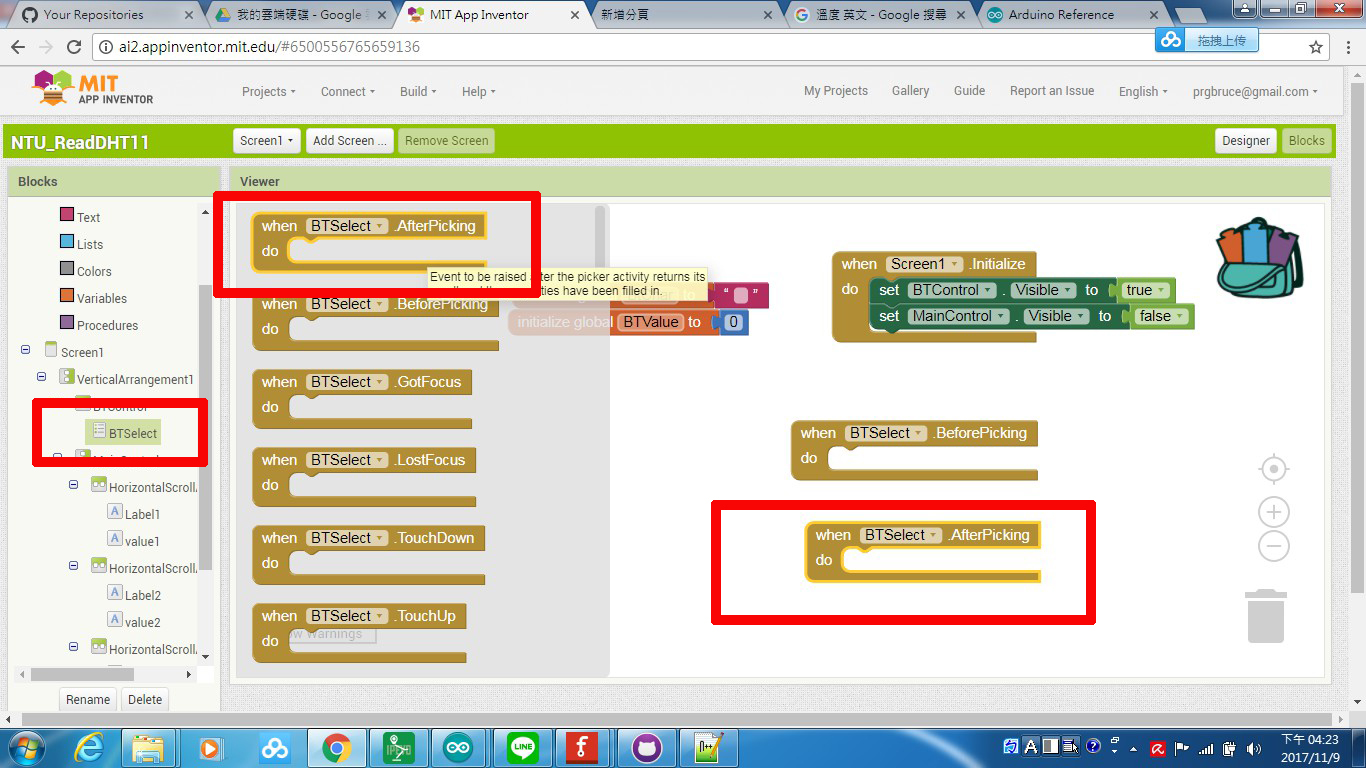Switch to the Arduino Reference browser tab
This screenshot has height=768, width=1366.
1072,14
